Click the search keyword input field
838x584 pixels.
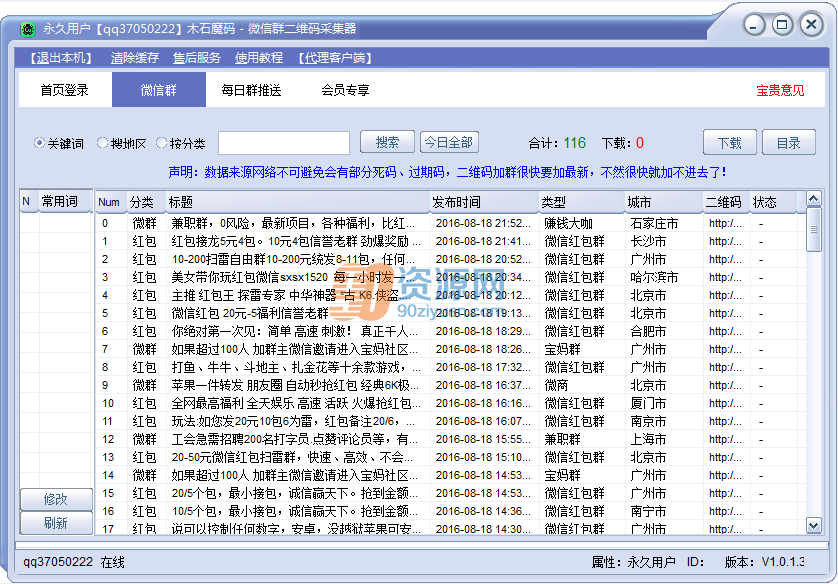284,143
